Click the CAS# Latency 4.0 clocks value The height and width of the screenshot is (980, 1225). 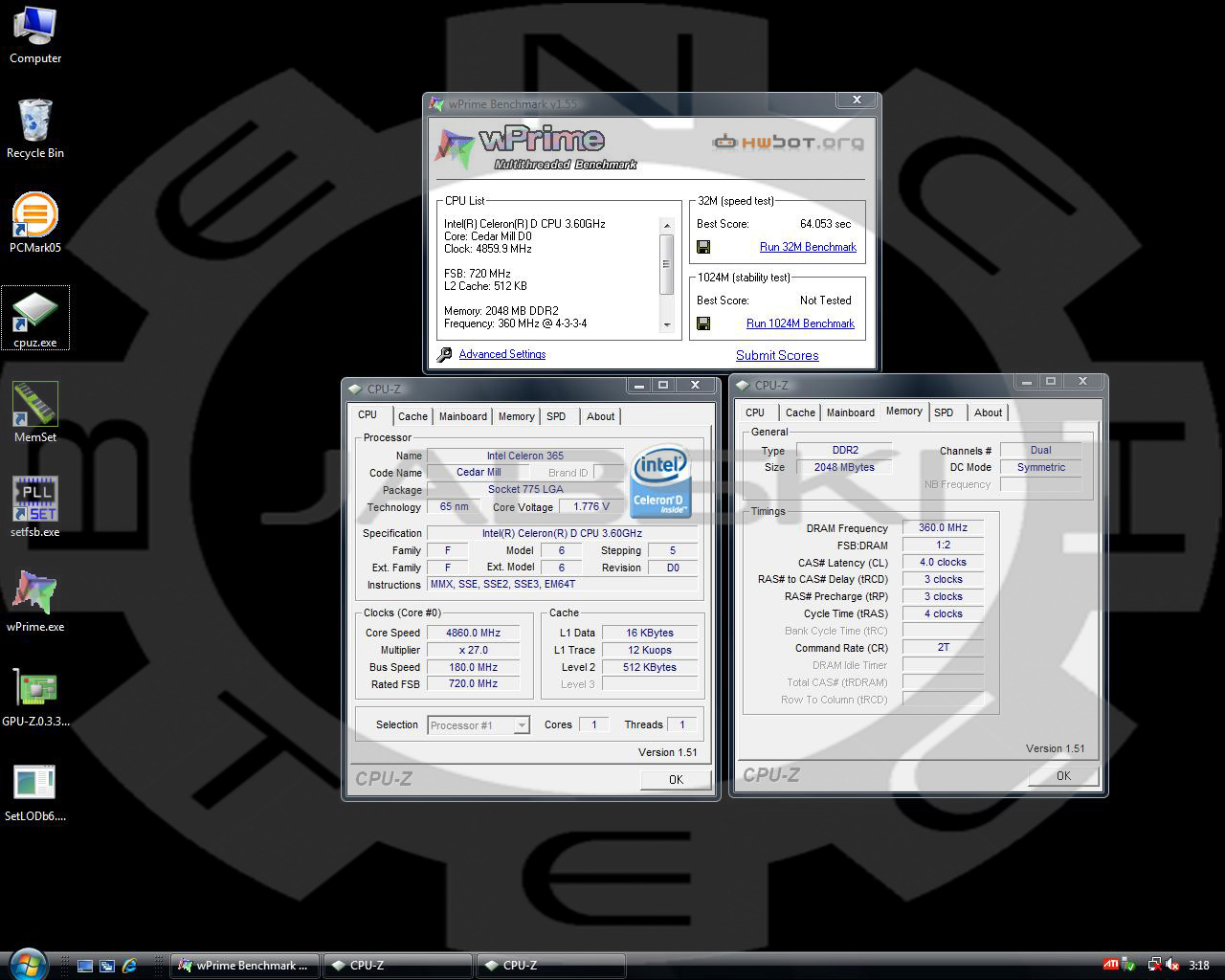coord(943,562)
